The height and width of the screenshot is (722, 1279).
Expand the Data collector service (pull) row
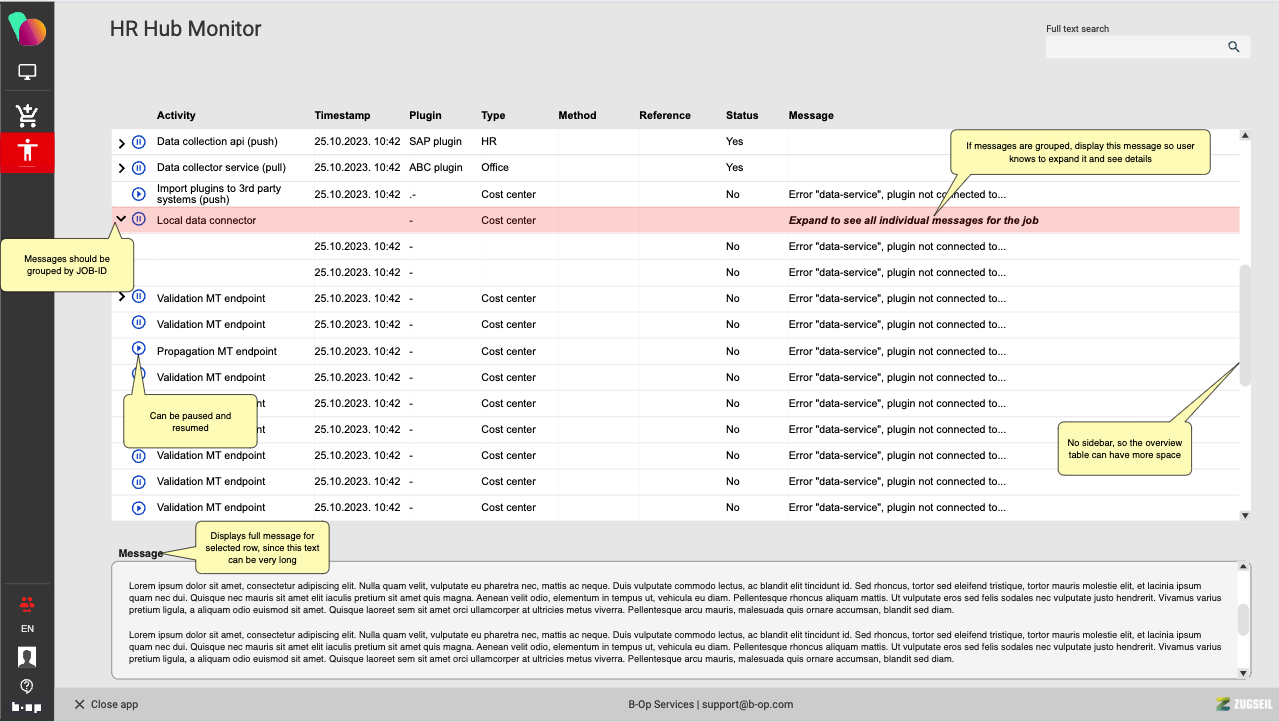(122, 168)
